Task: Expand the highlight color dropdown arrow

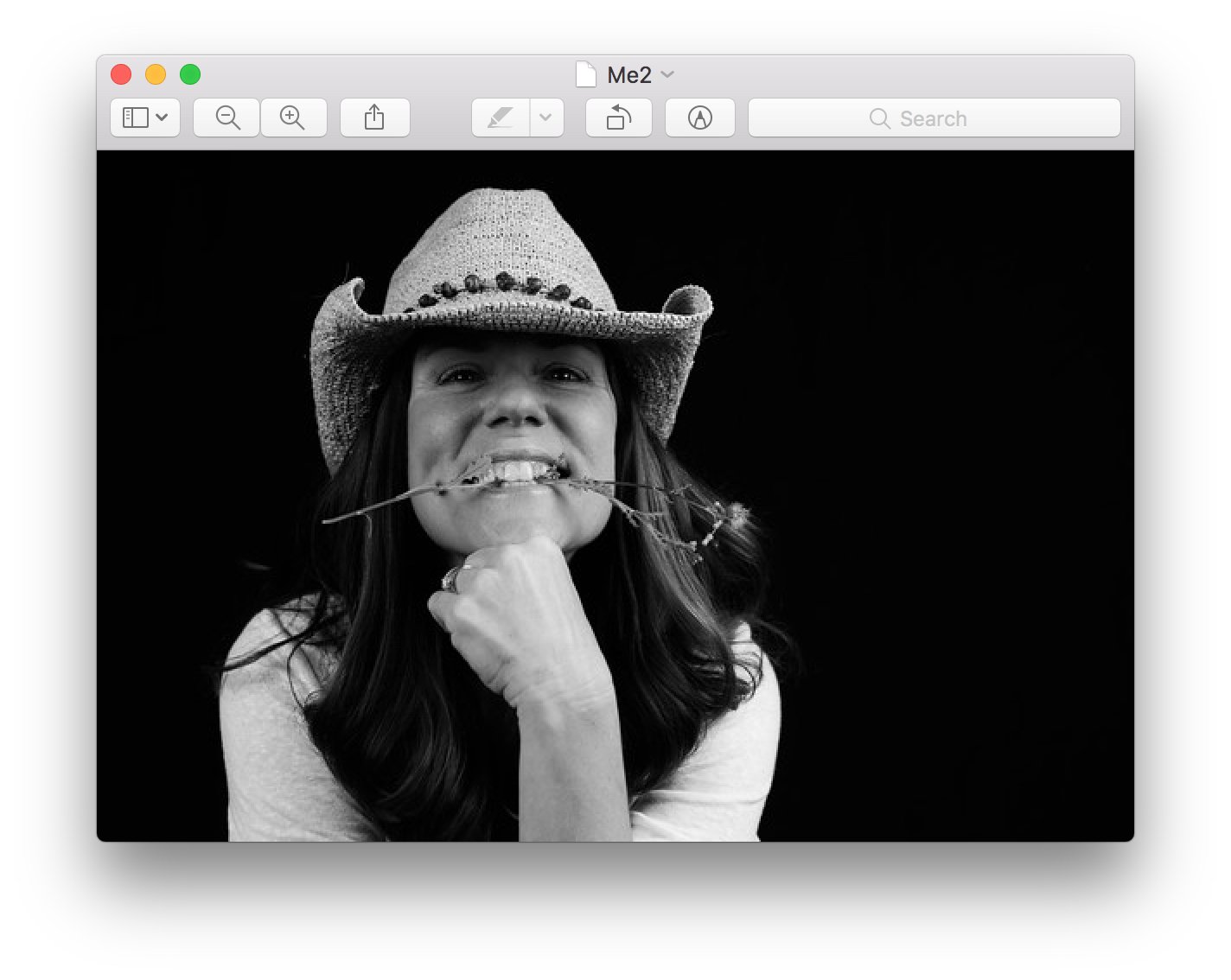Action: pos(546,118)
